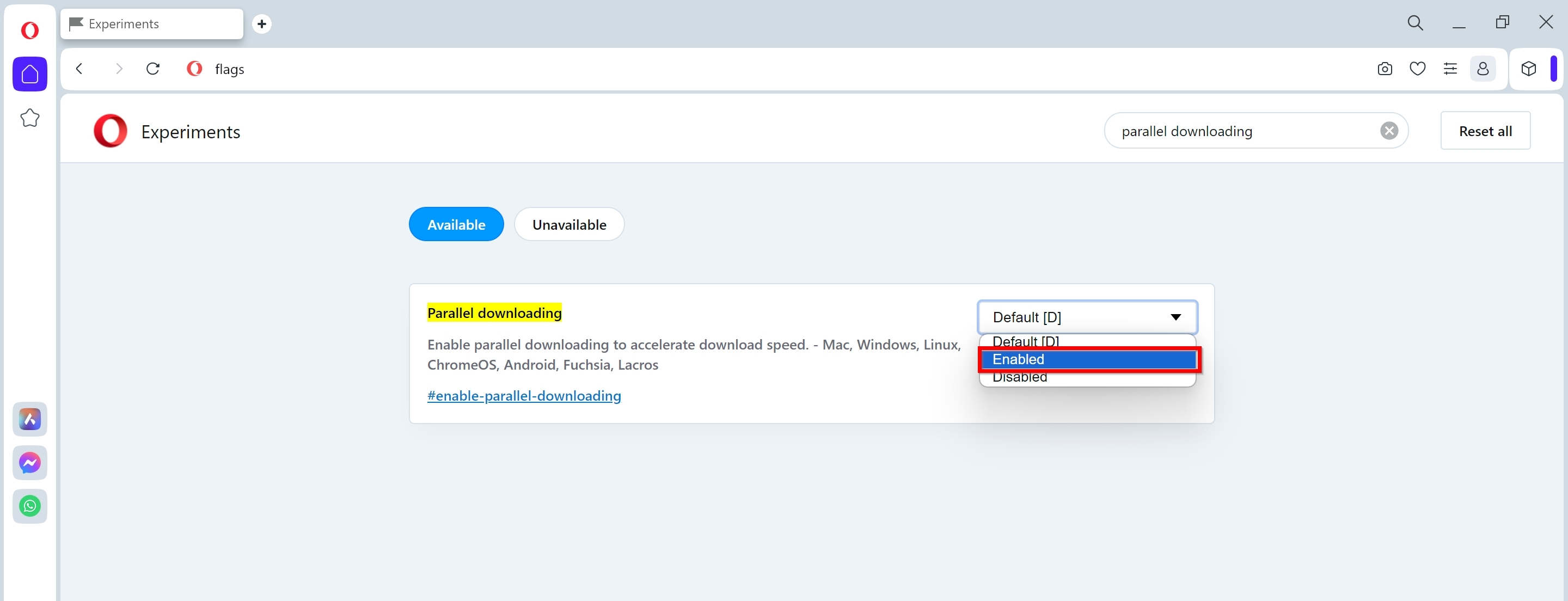The image size is (1568, 601).
Task: Click the purple sidebar panel strip
Action: coord(1553,68)
